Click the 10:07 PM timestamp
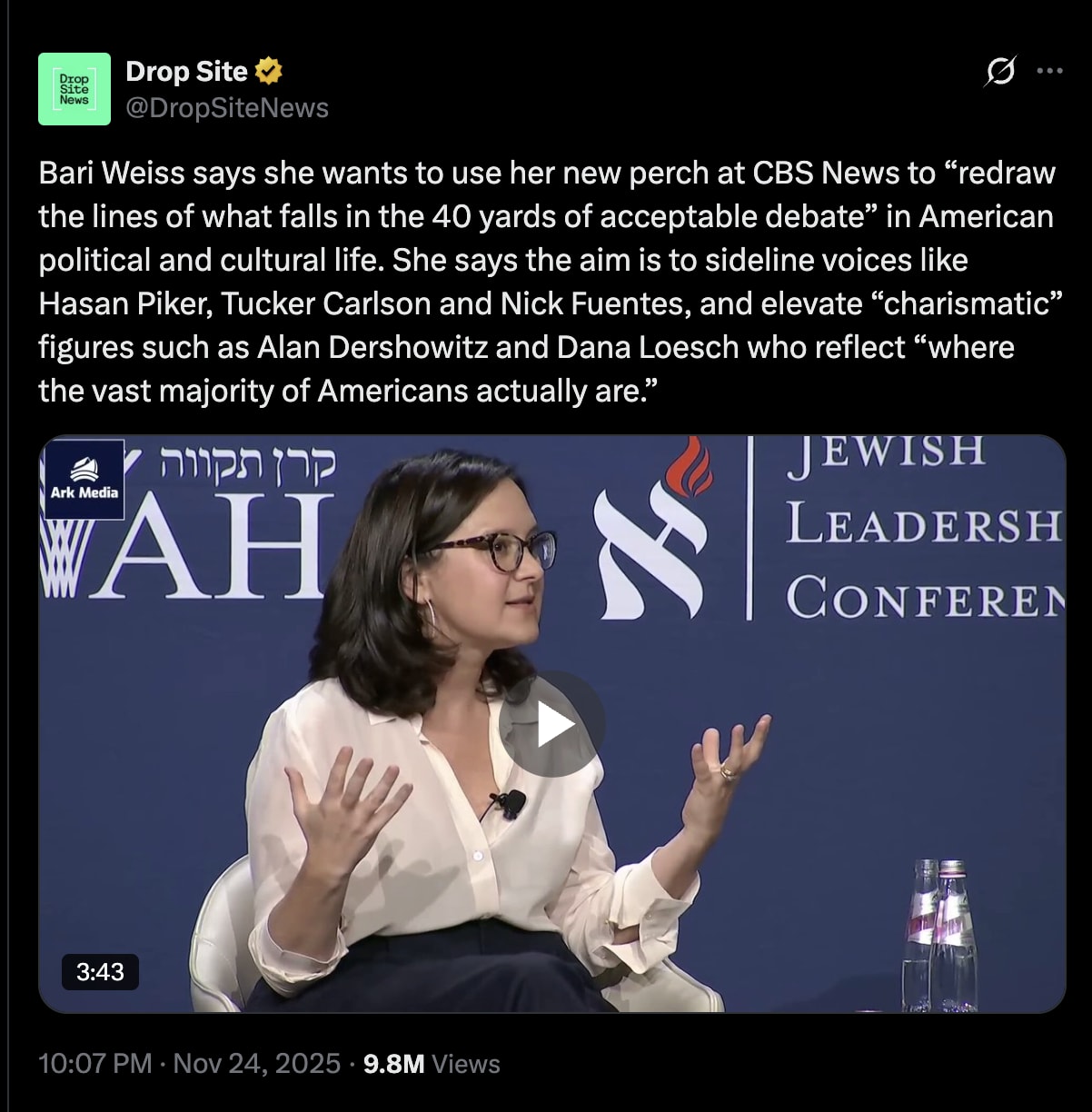 [x=95, y=1063]
